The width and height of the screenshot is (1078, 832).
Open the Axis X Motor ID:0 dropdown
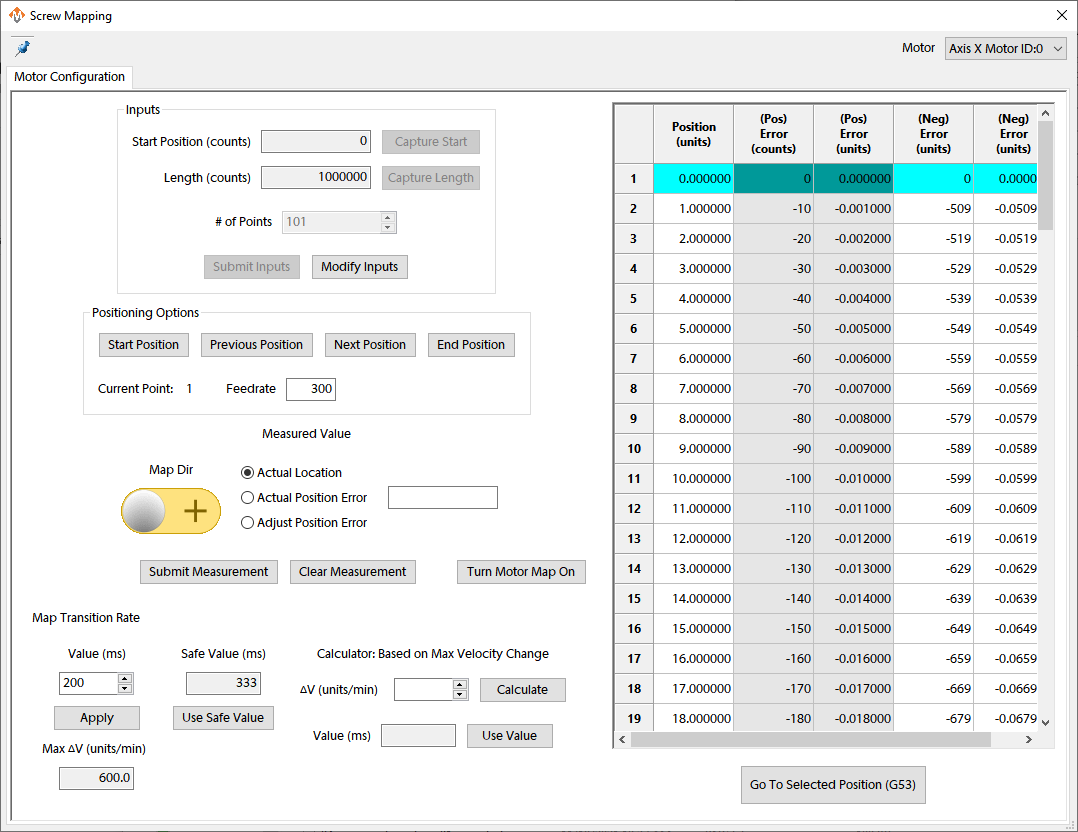coord(1005,47)
